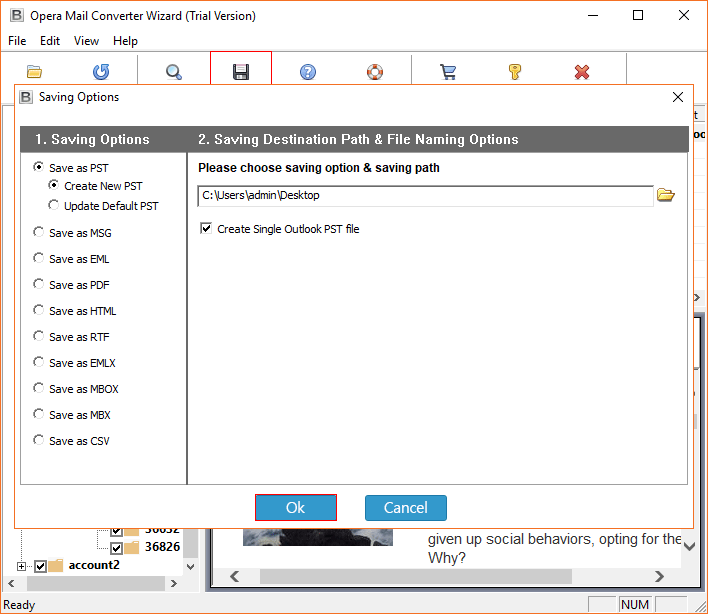Click the lifebuoy support icon
708x614 pixels.
[375, 72]
